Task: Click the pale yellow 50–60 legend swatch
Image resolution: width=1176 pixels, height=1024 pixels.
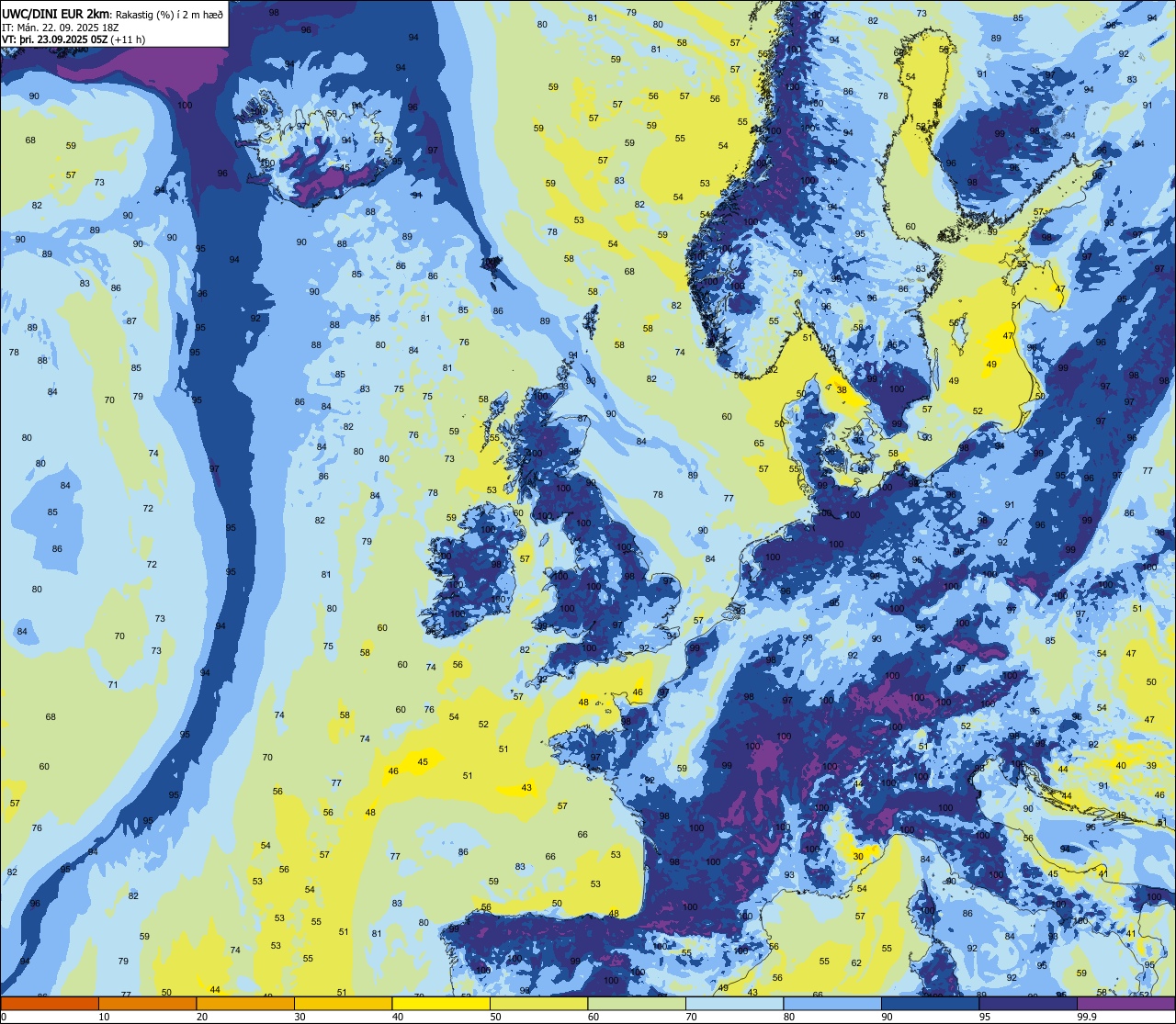Action: [538, 1004]
